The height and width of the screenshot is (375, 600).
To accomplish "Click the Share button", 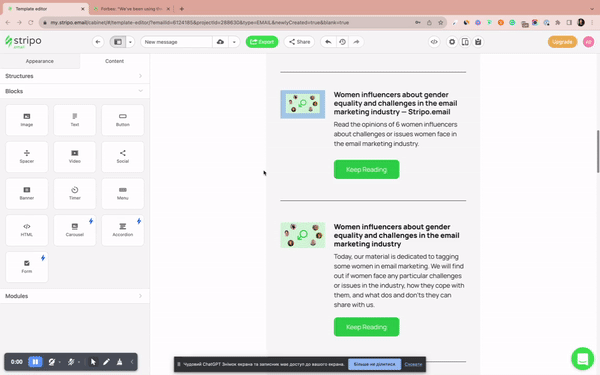I will (x=299, y=42).
